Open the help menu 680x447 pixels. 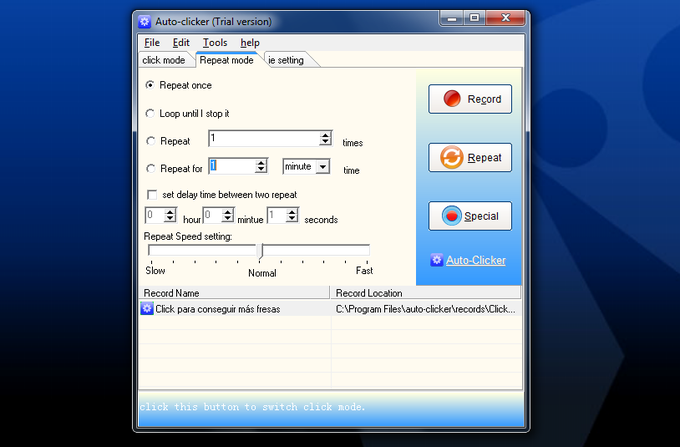[250, 42]
